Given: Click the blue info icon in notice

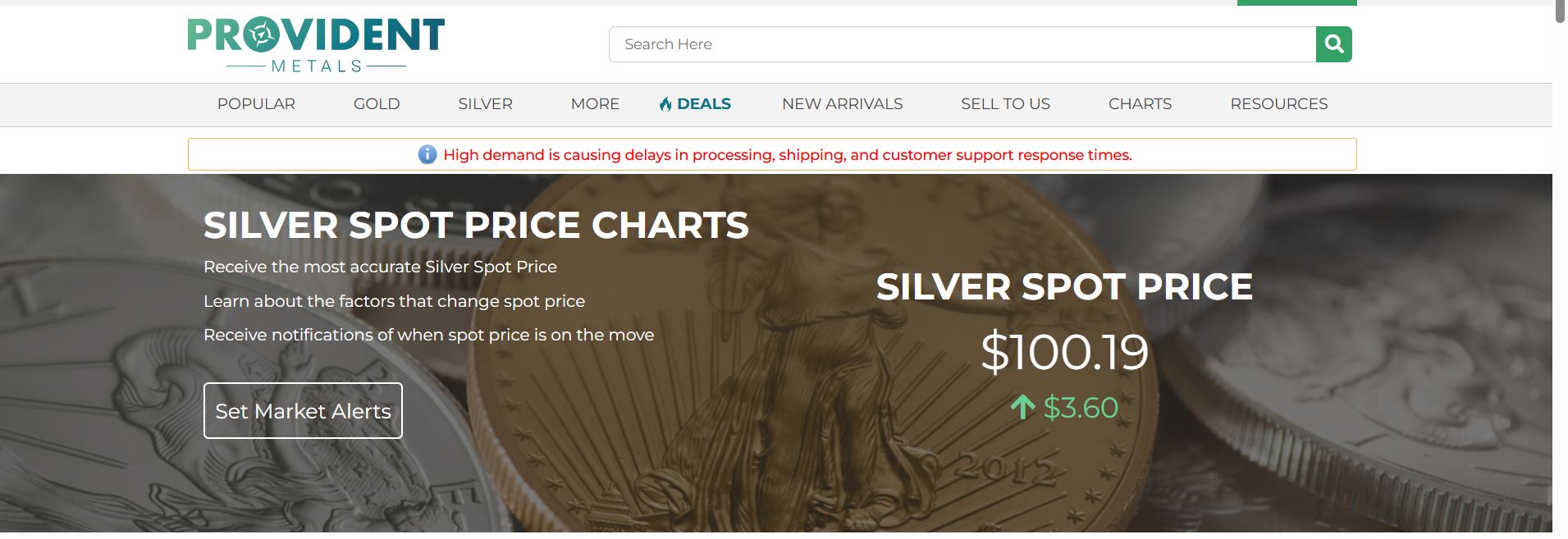Looking at the screenshot, I should [x=427, y=154].
